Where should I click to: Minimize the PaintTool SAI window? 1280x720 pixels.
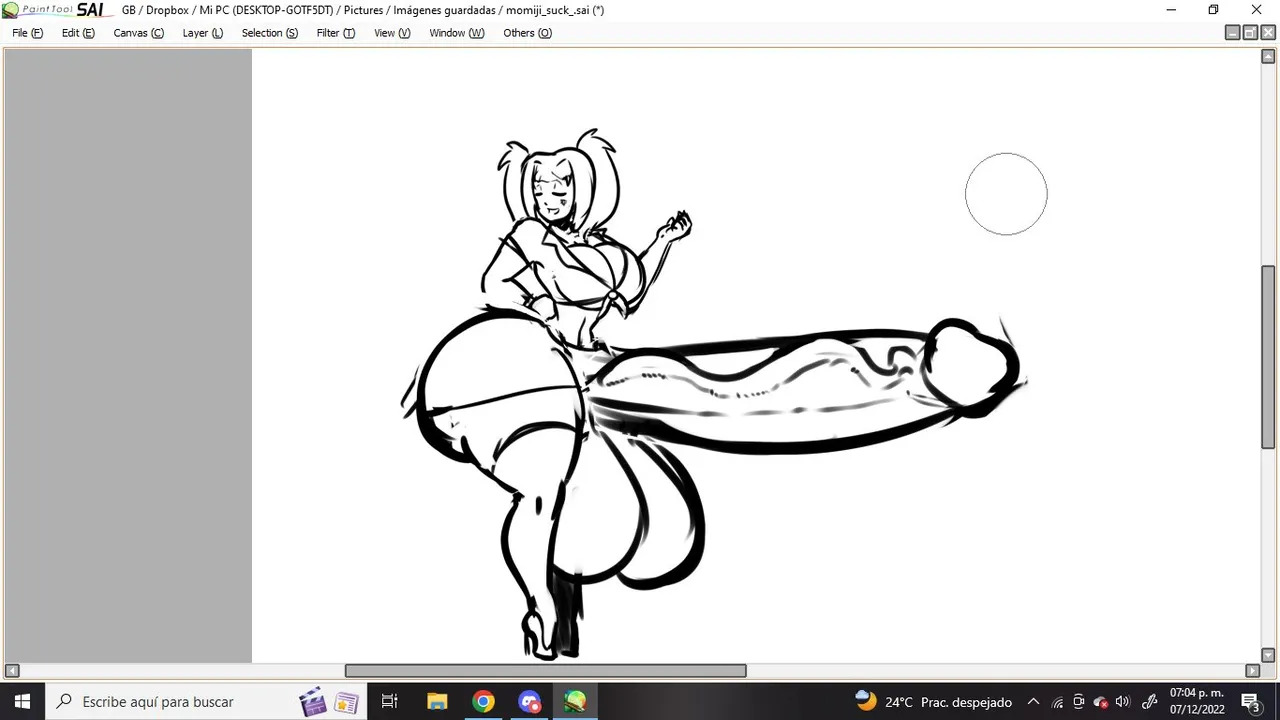pos(1171,10)
